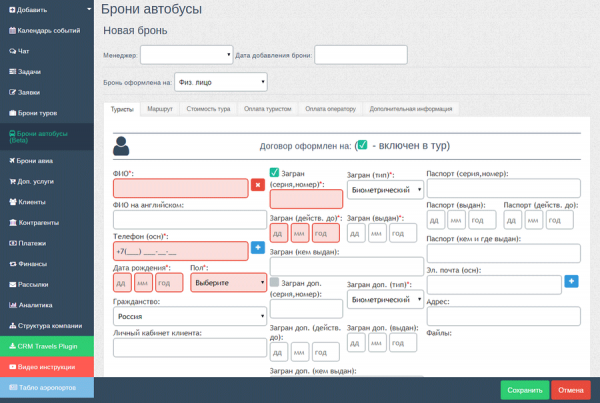Click Дата рождения year field

(x=169, y=283)
